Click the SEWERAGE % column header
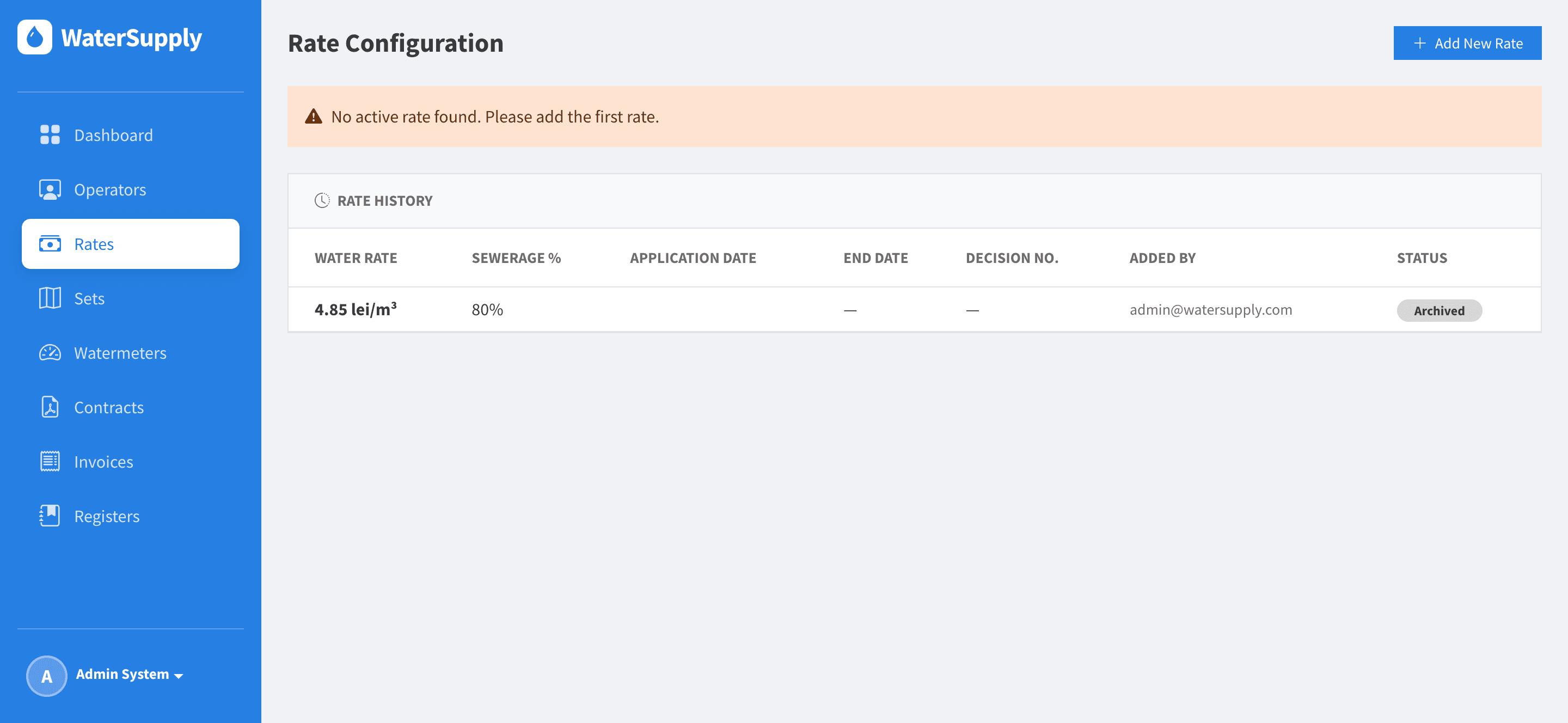The image size is (1568, 723). [516, 258]
